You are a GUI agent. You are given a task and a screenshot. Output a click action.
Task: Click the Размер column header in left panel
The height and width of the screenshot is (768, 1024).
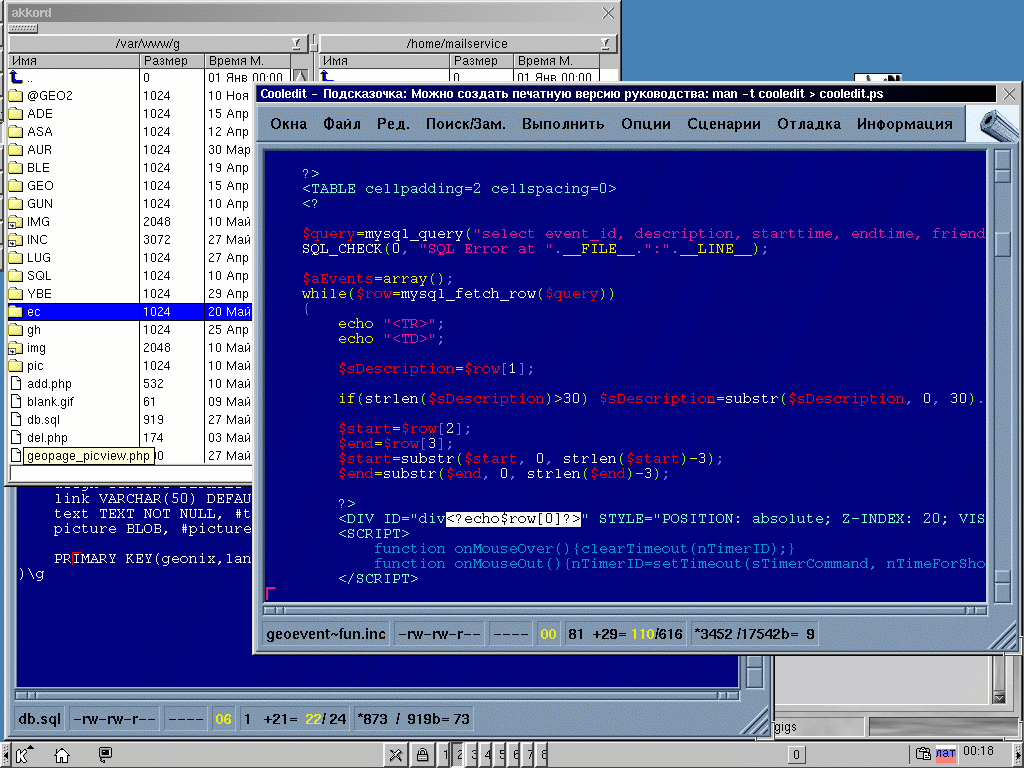[171, 61]
